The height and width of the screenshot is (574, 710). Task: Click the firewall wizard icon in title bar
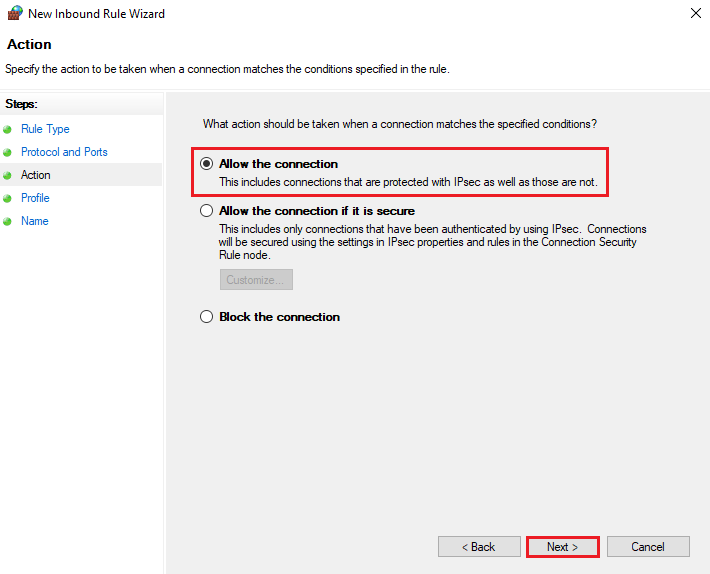tap(14, 14)
